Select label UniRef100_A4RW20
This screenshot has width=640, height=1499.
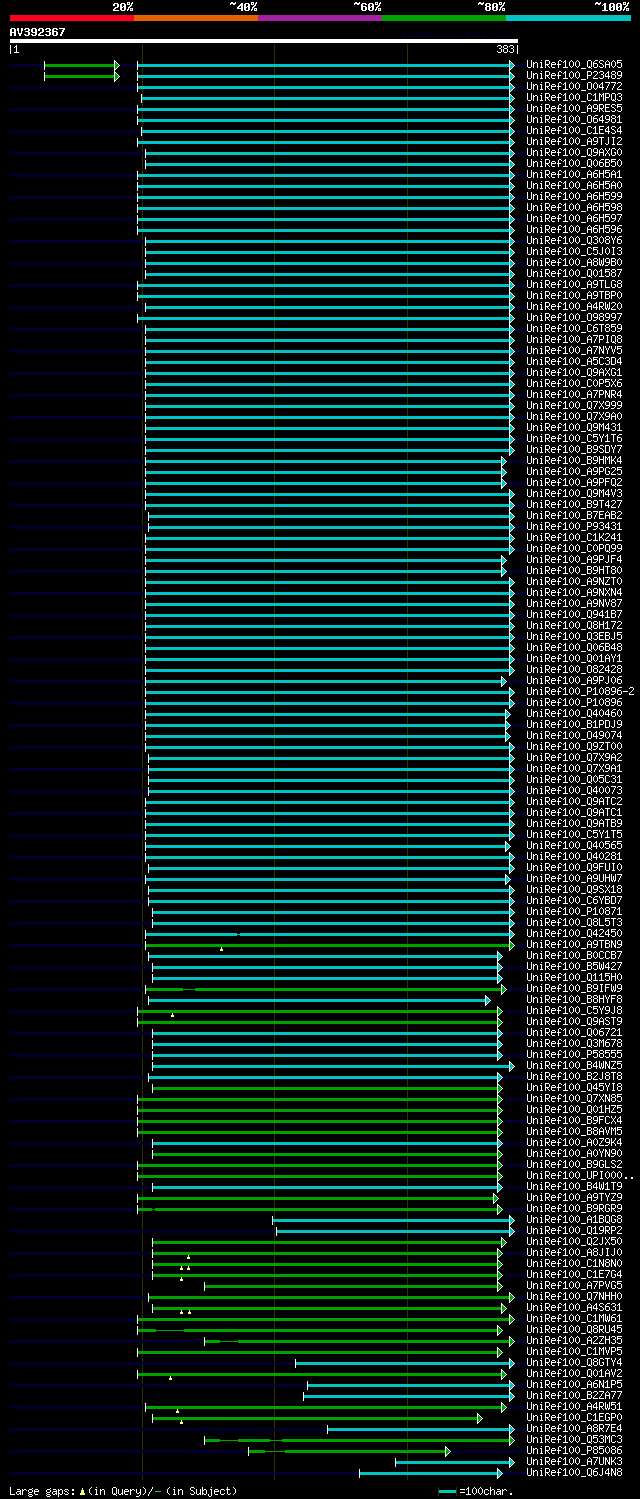pyautogui.click(x=574, y=307)
